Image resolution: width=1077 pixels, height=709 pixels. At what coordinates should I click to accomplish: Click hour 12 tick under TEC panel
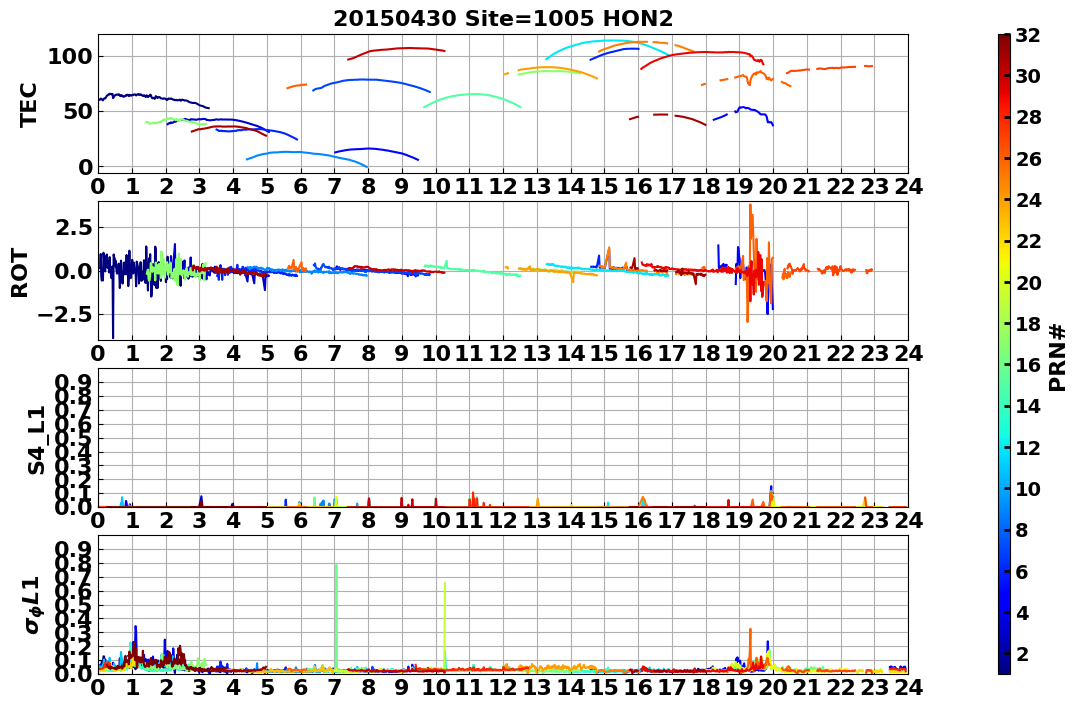pyautogui.click(x=503, y=185)
